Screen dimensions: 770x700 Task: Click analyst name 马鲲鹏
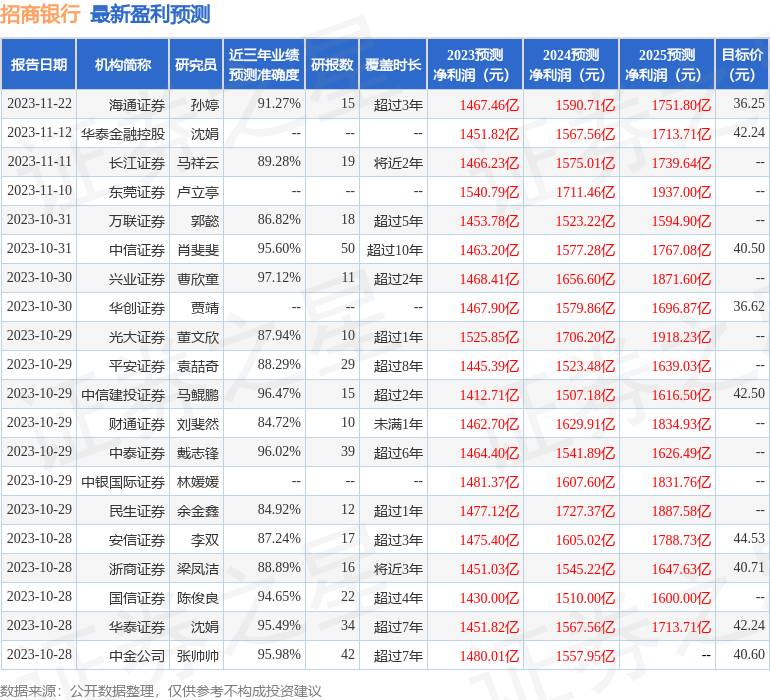[198, 394]
